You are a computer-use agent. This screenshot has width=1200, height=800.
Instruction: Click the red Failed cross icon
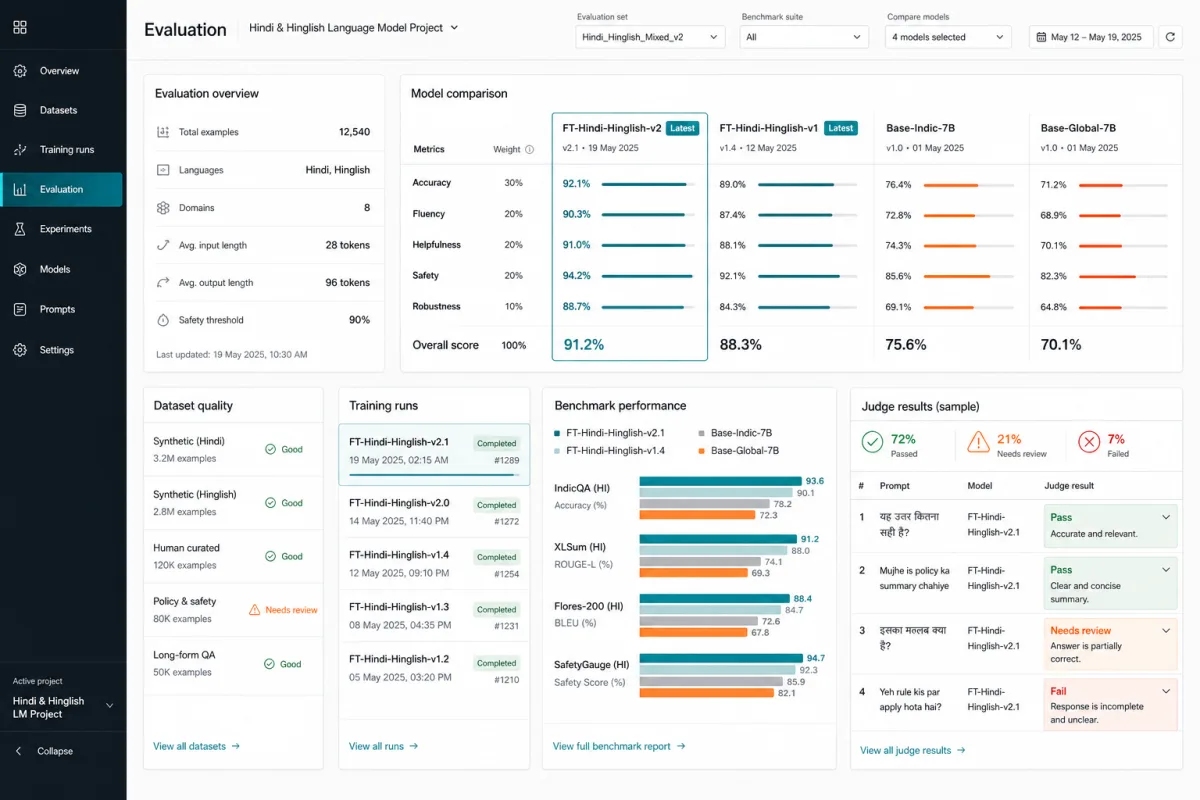click(1088, 442)
